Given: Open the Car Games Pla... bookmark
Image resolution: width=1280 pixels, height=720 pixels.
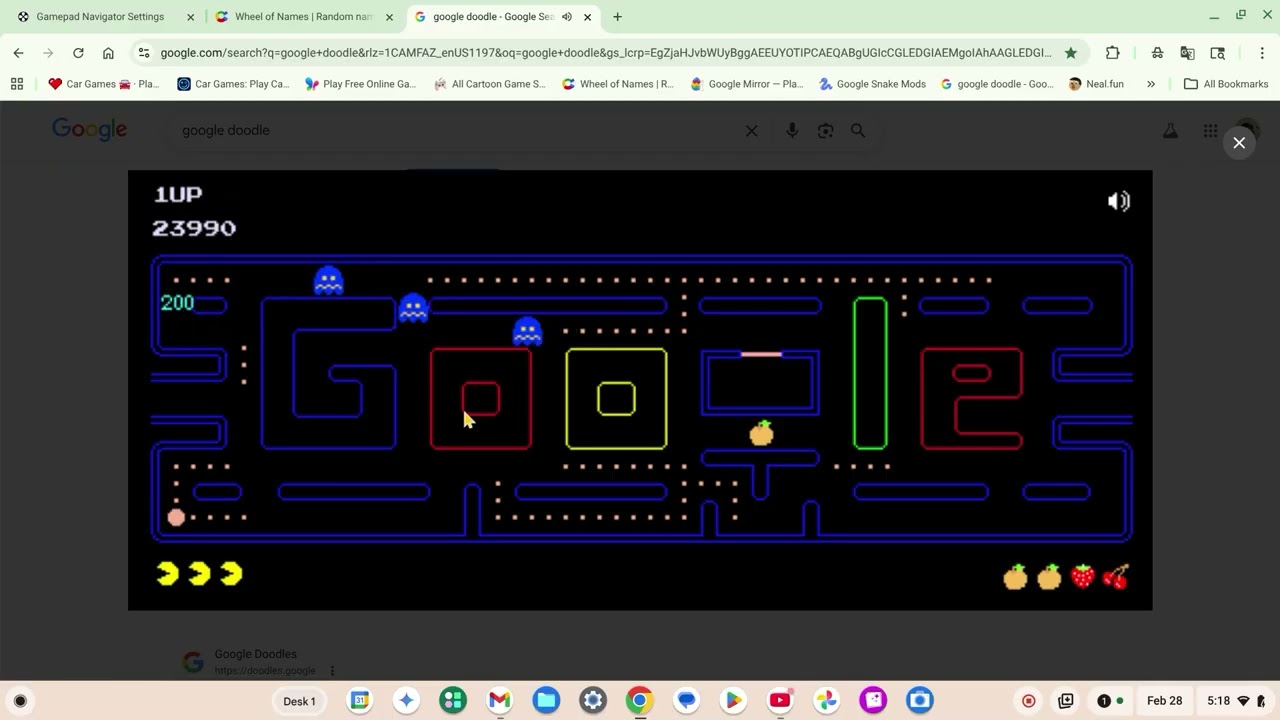Looking at the screenshot, I should pos(103,84).
